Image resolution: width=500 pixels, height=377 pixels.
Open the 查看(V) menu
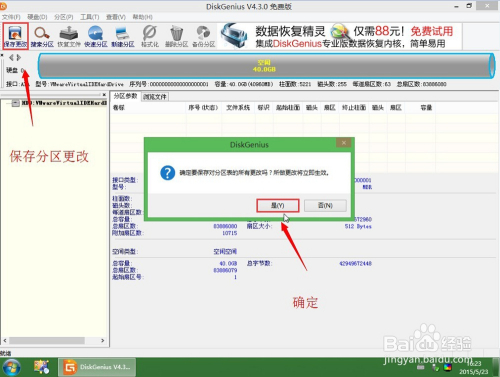pos(116,17)
